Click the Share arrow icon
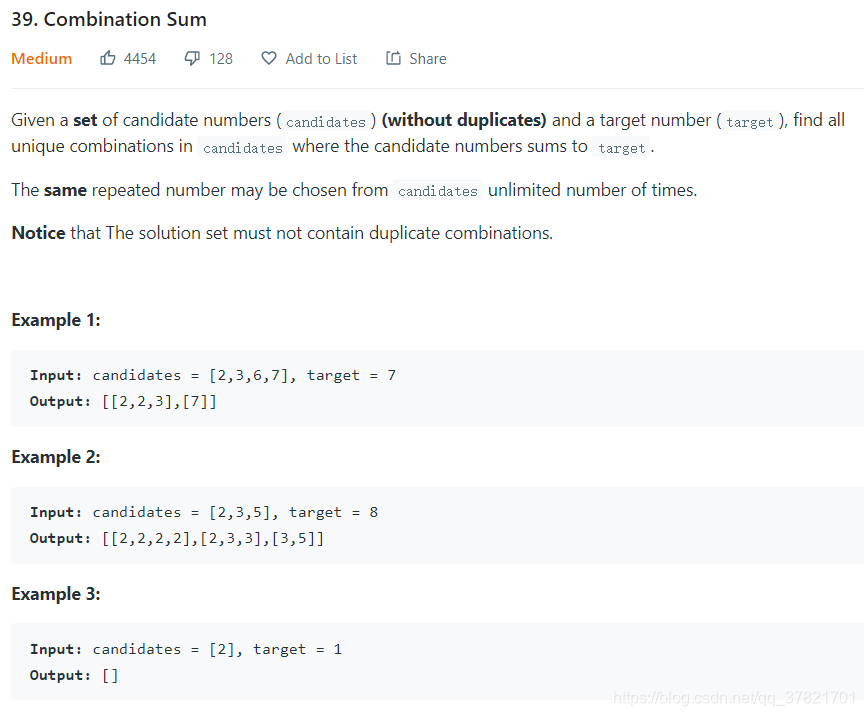Image resolution: width=864 pixels, height=716 pixels. (x=393, y=58)
